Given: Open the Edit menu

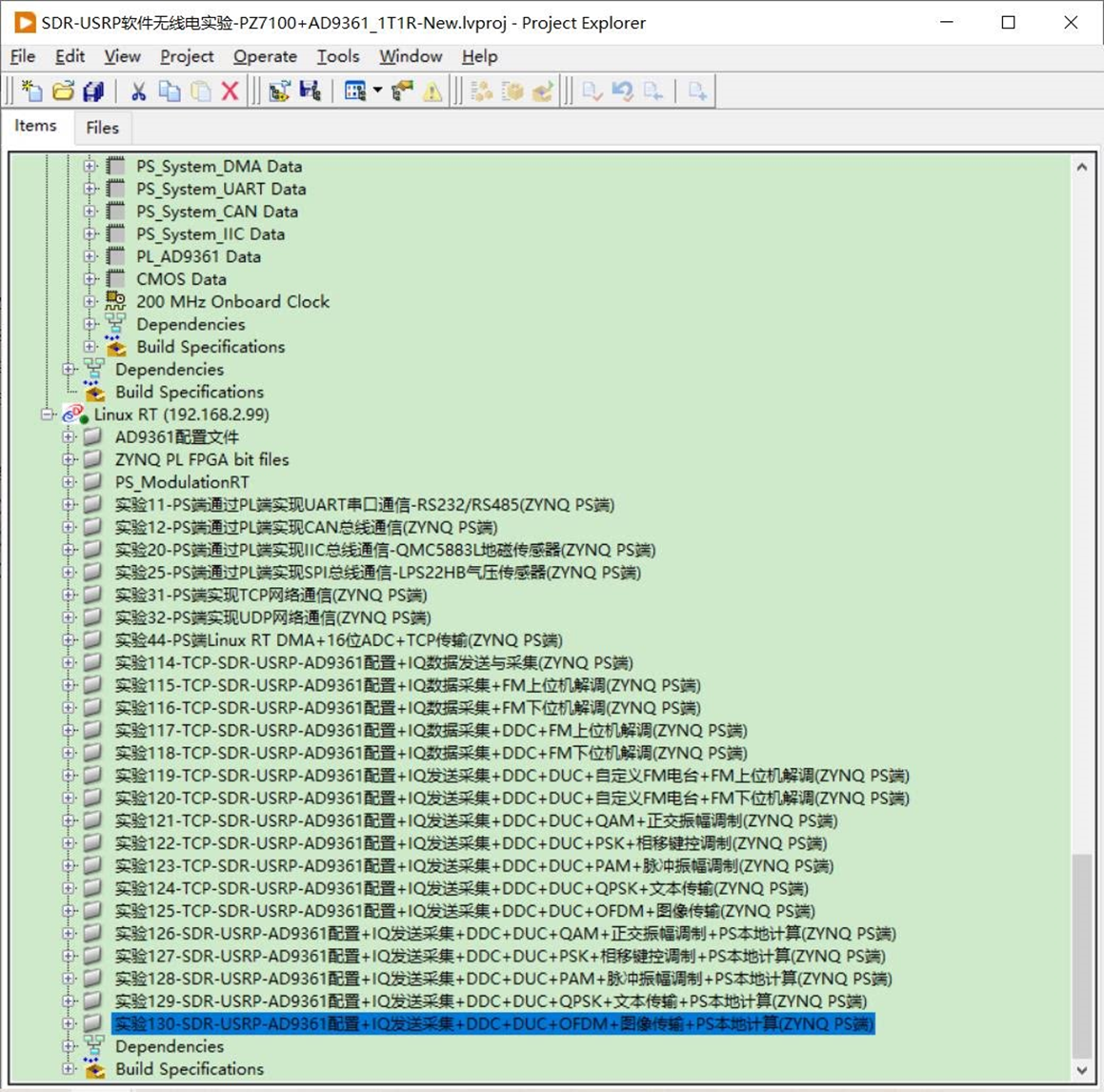Looking at the screenshot, I should point(70,56).
